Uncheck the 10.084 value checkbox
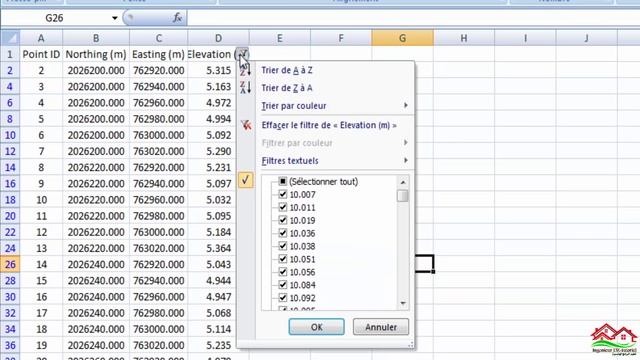 tap(282, 284)
